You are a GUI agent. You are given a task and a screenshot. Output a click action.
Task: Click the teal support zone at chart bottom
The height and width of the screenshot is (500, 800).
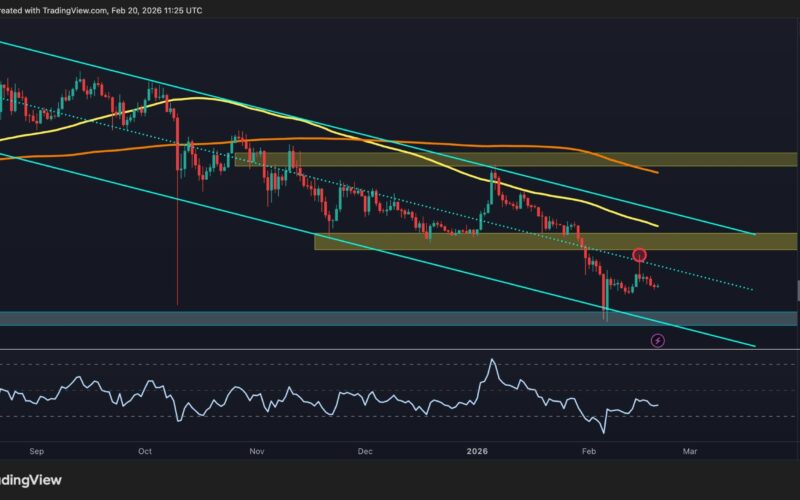click(x=300, y=318)
